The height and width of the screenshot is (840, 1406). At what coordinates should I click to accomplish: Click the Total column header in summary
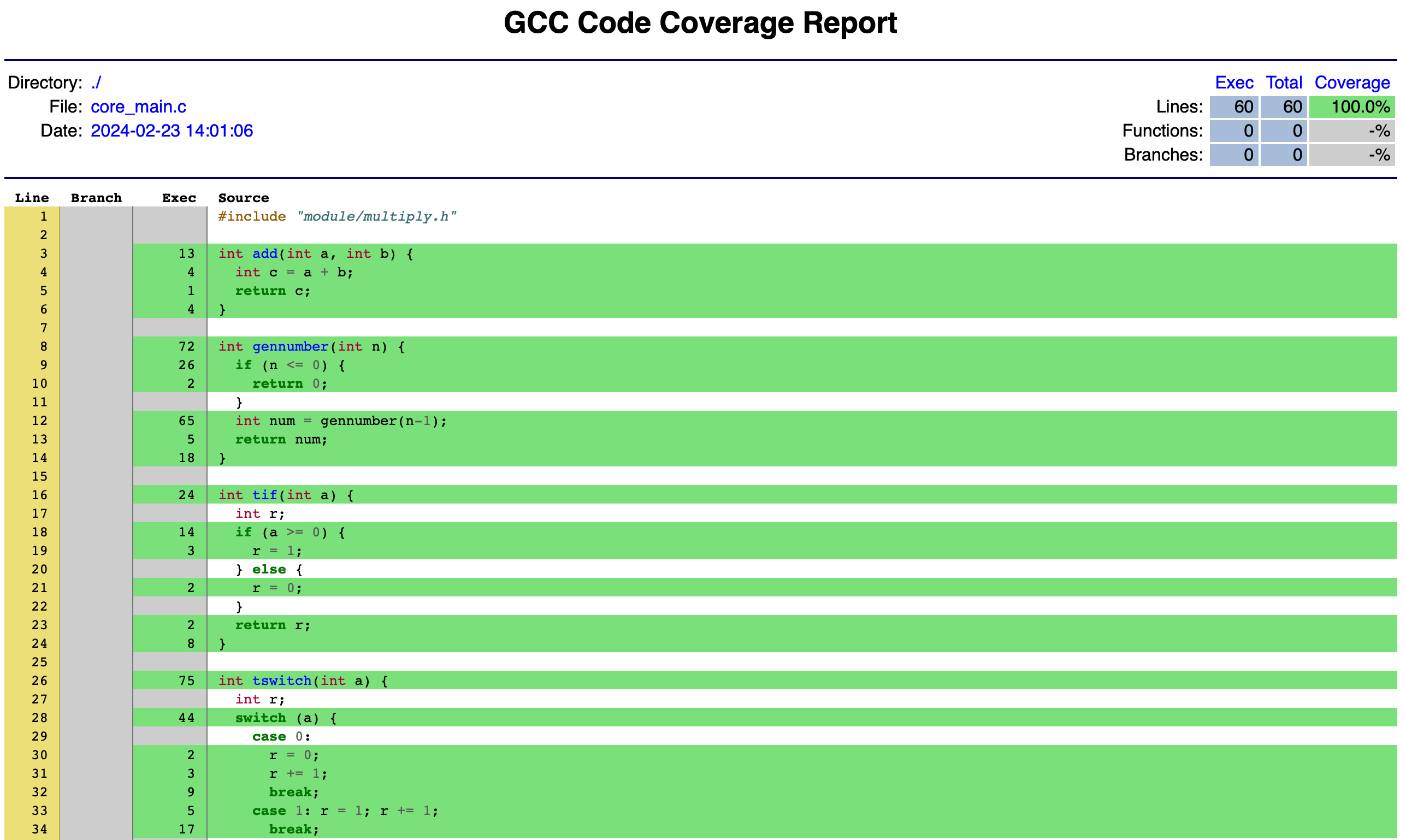(x=1284, y=82)
